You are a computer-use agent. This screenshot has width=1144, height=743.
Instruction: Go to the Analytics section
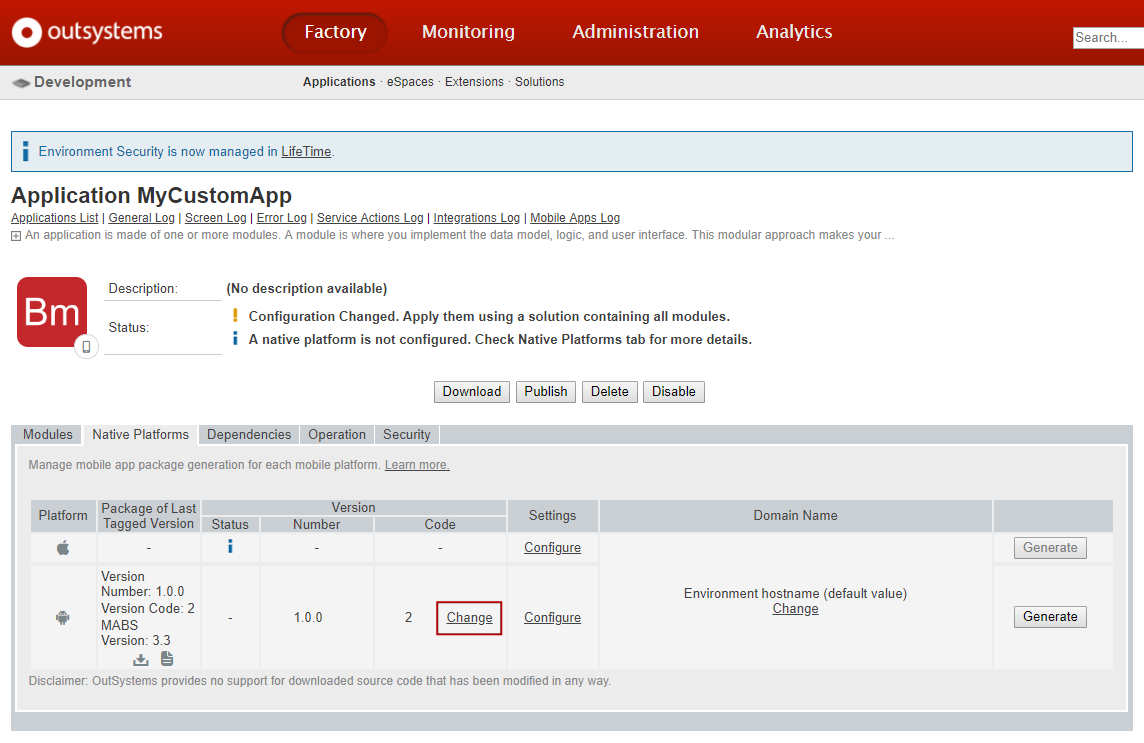[794, 31]
